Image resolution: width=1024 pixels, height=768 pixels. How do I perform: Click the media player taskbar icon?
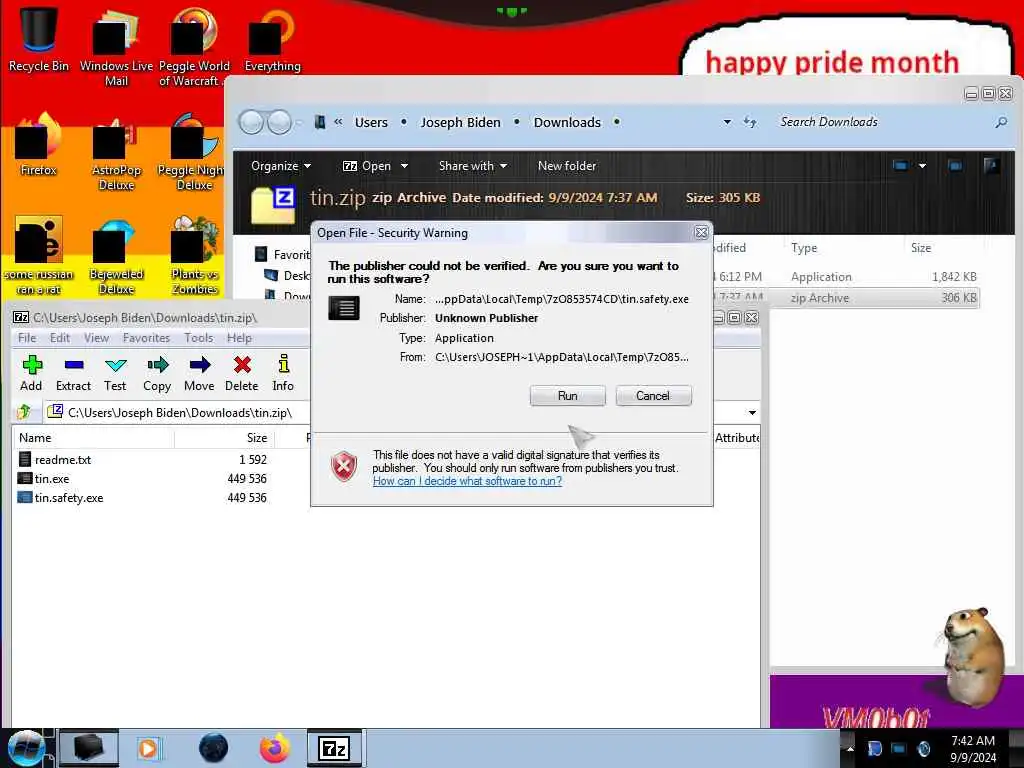coord(148,748)
